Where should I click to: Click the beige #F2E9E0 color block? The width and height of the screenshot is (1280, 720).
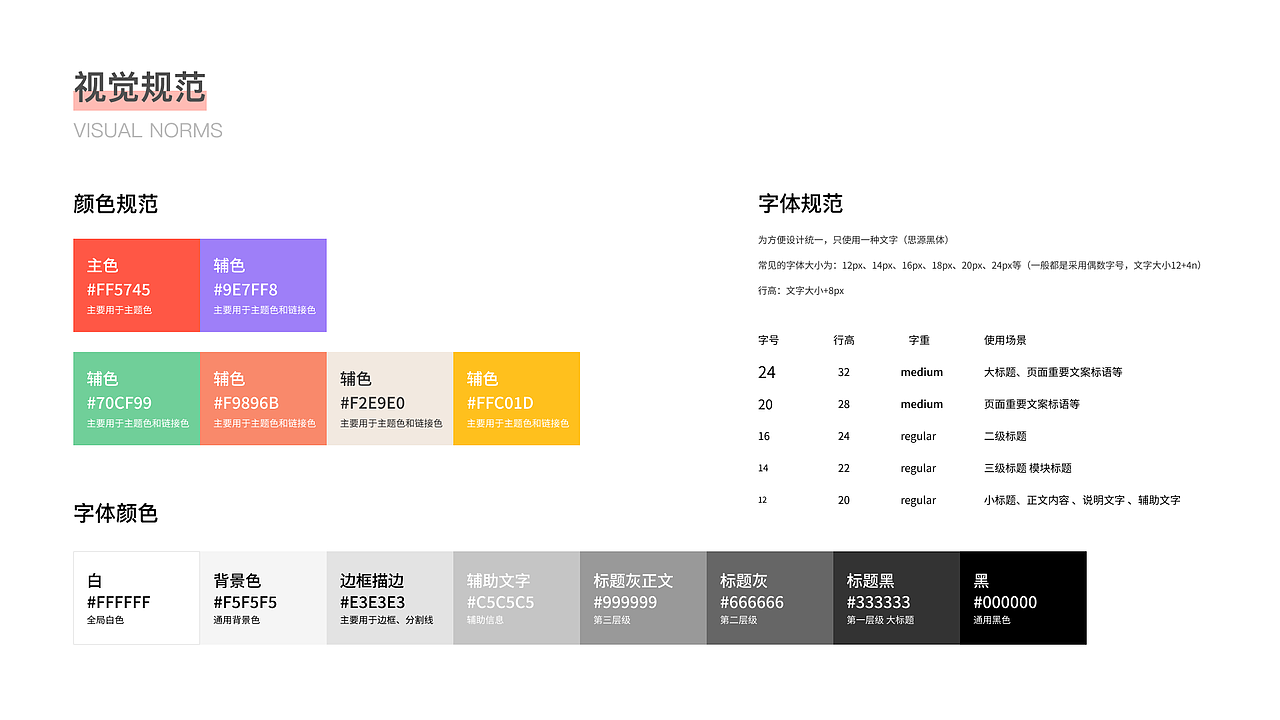click(389, 398)
